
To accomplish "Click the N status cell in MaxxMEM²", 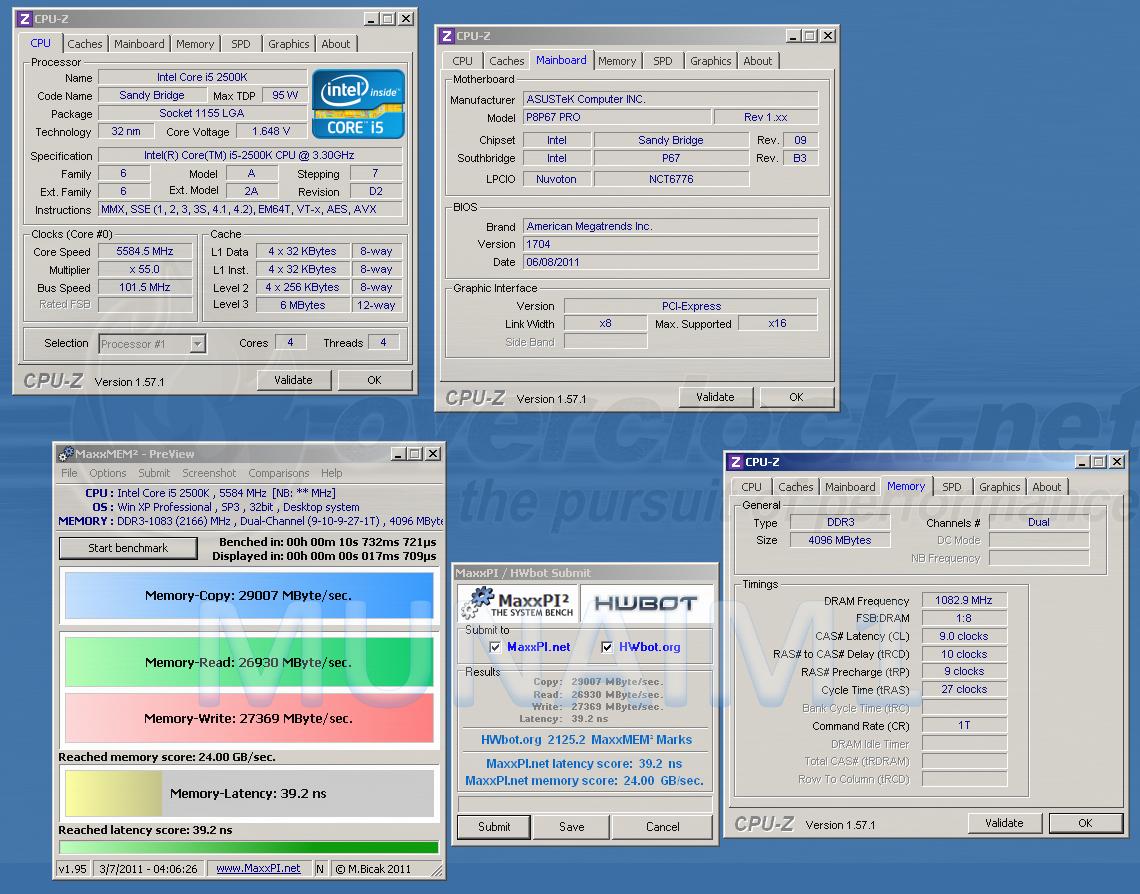I will coord(320,869).
